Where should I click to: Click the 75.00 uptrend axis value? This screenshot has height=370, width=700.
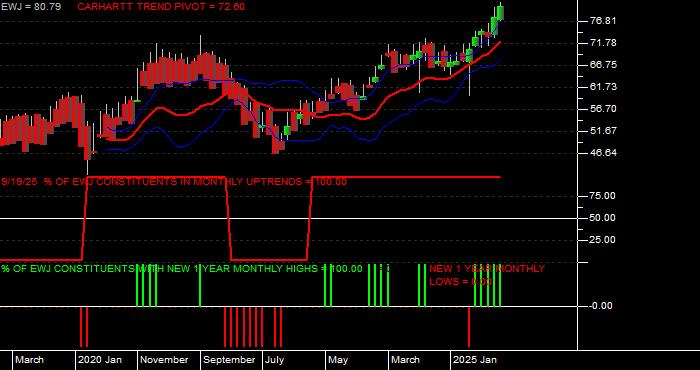(x=603, y=196)
